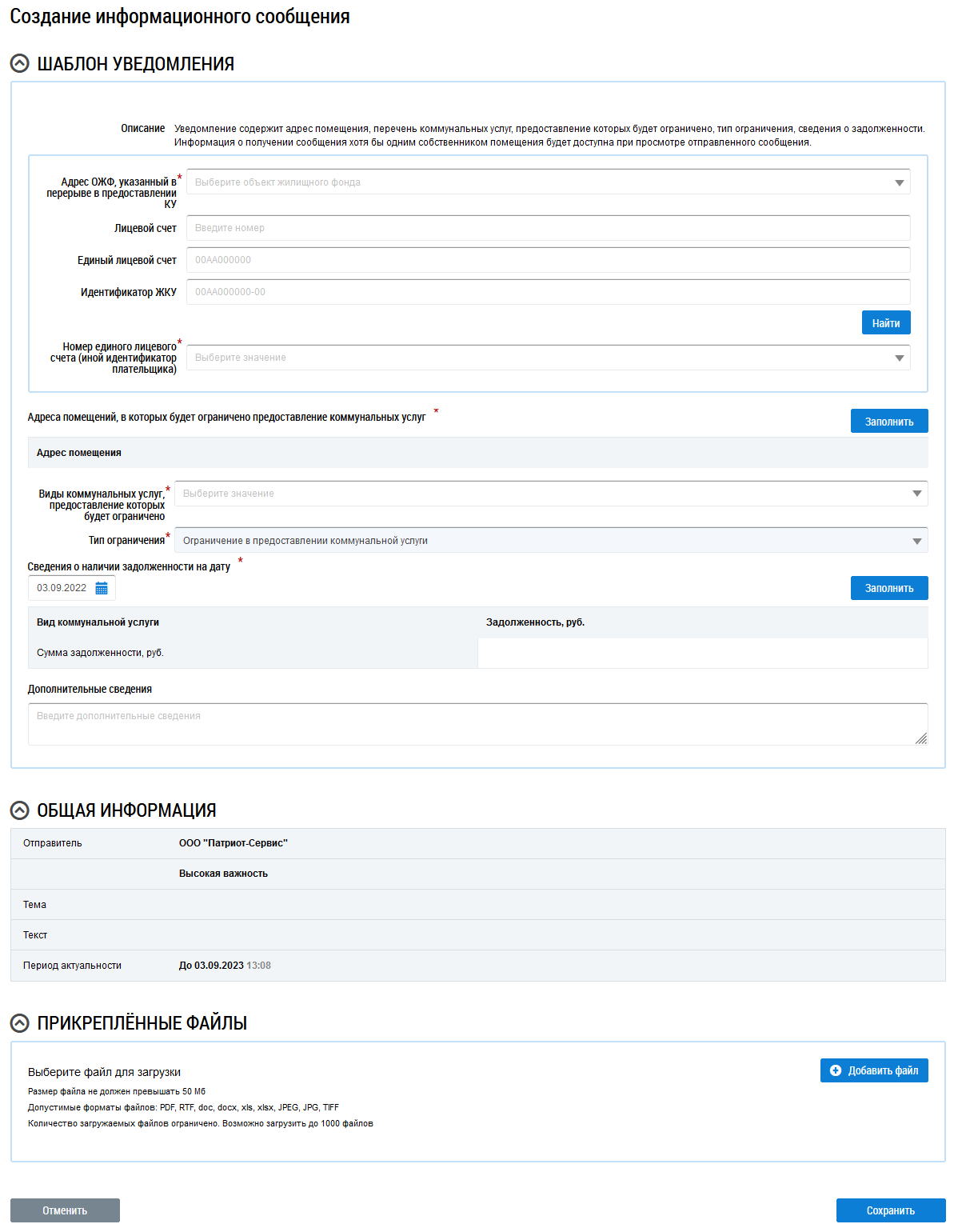Click Заполнить button for debt information
954x1232 pixels.
point(888,588)
